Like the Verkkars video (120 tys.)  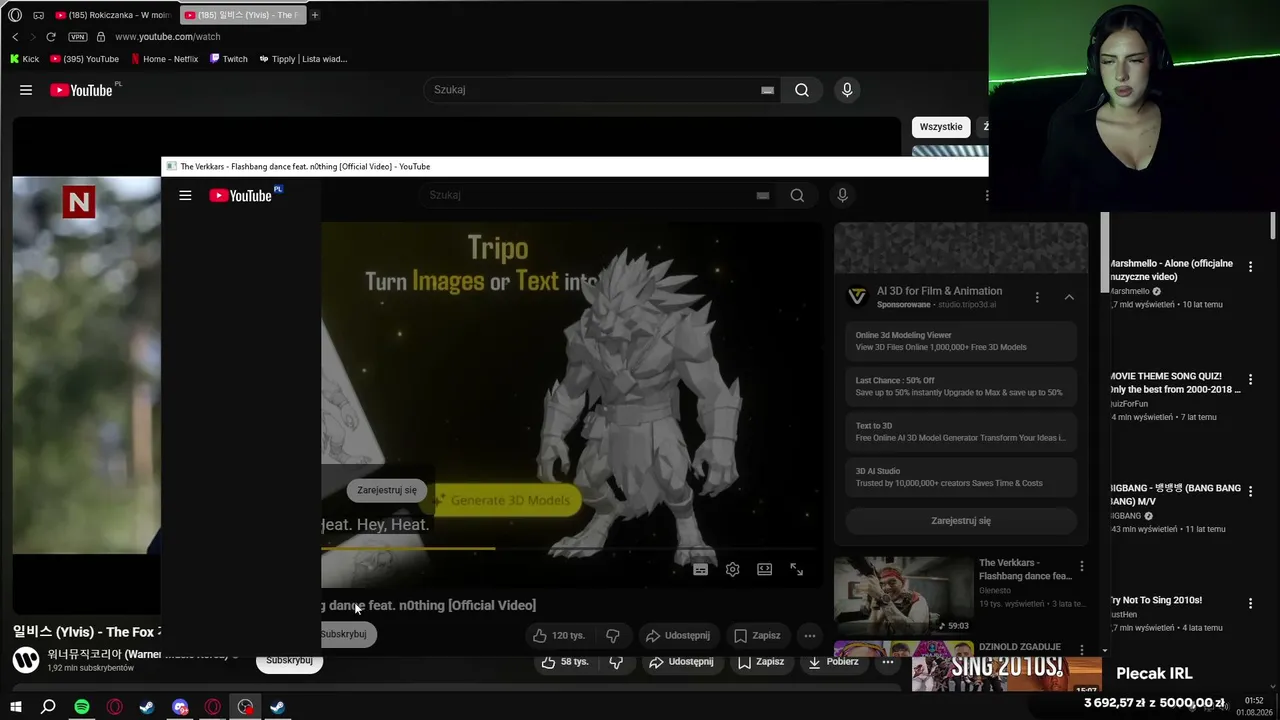click(560, 635)
